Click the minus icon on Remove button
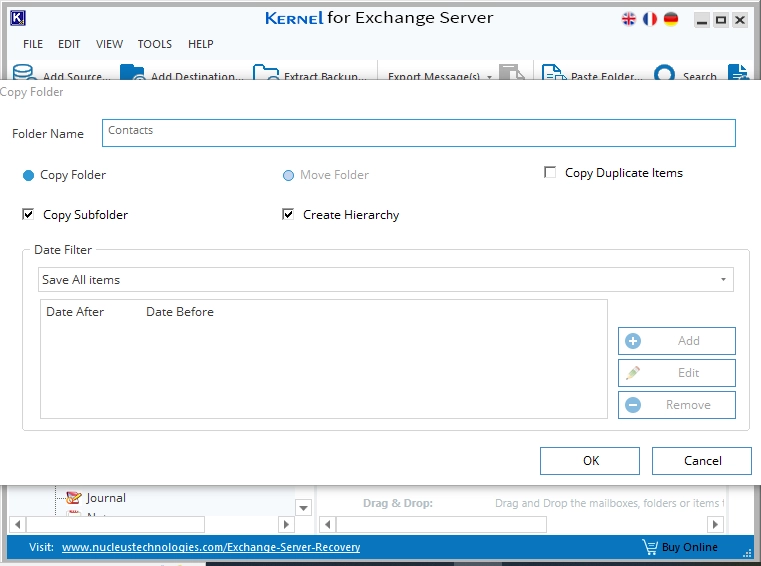 (633, 405)
